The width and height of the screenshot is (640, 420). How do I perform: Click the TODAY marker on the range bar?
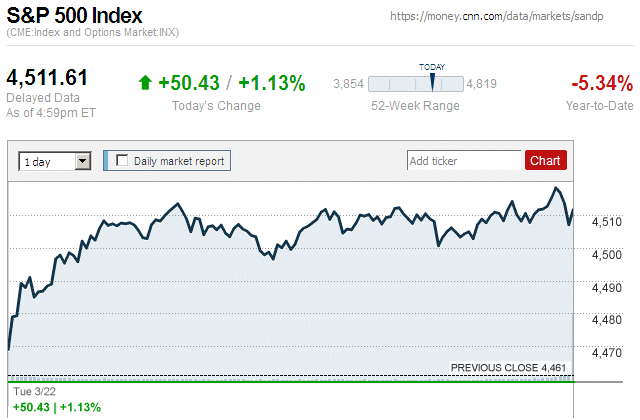[x=432, y=81]
